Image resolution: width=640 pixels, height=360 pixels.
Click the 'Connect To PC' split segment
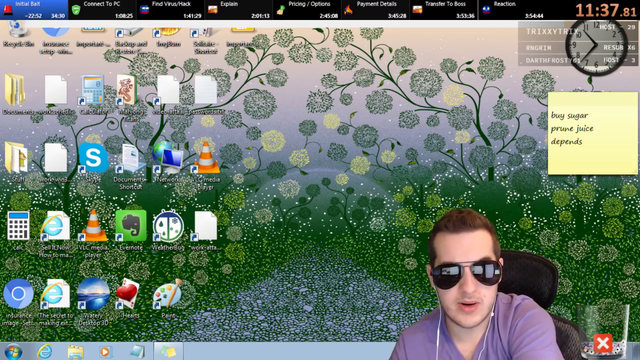click(102, 10)
